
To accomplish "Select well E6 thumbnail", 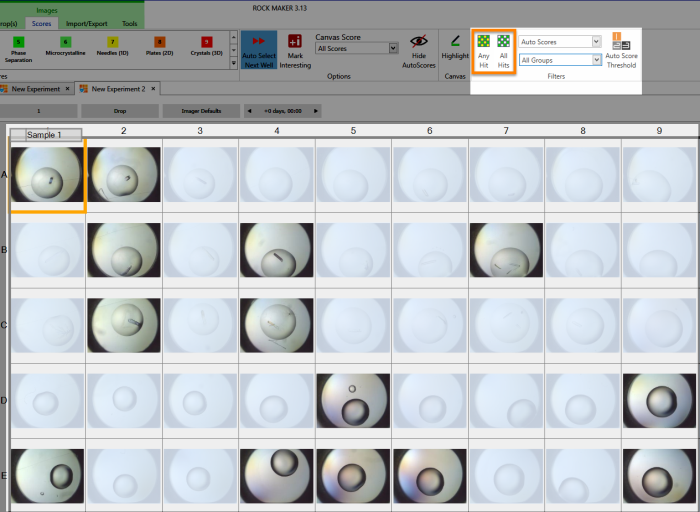I will click(x=430, y=476).
